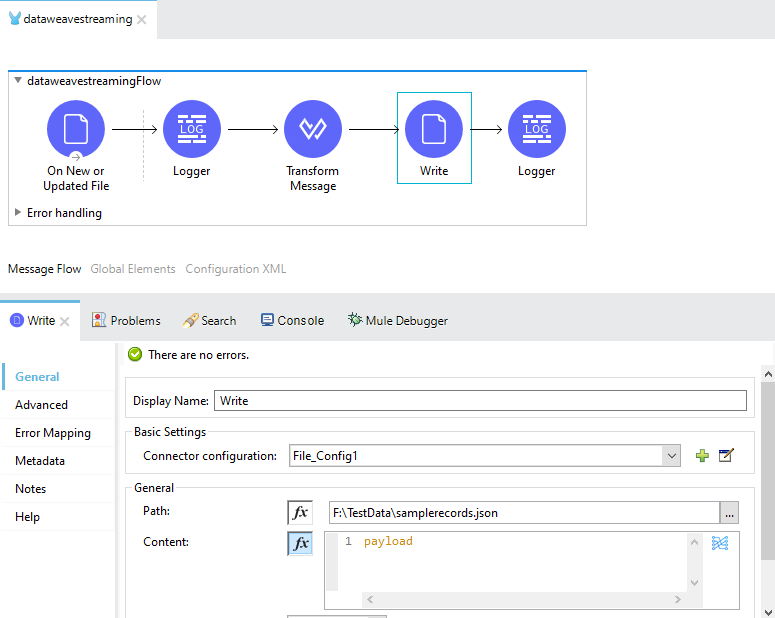
Task: Add new connector configuration with green plus
Action: pos(702,455)
